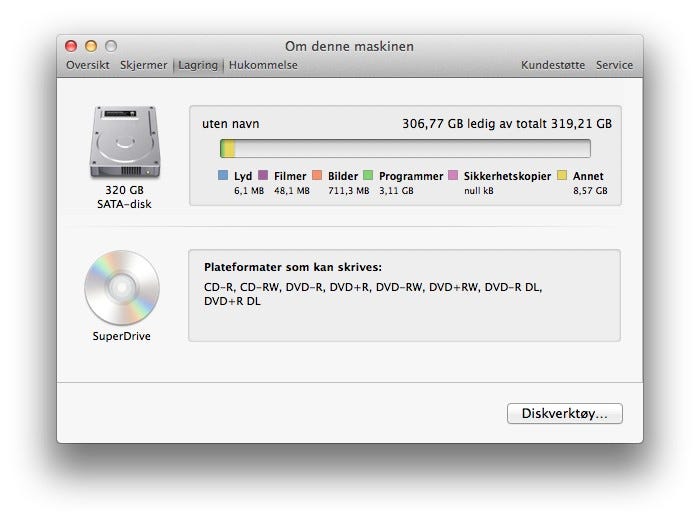This screenshot has height=522, width=700.
Task: Click the '6,1 MB' audio size value
Action: tap(249, 191)
